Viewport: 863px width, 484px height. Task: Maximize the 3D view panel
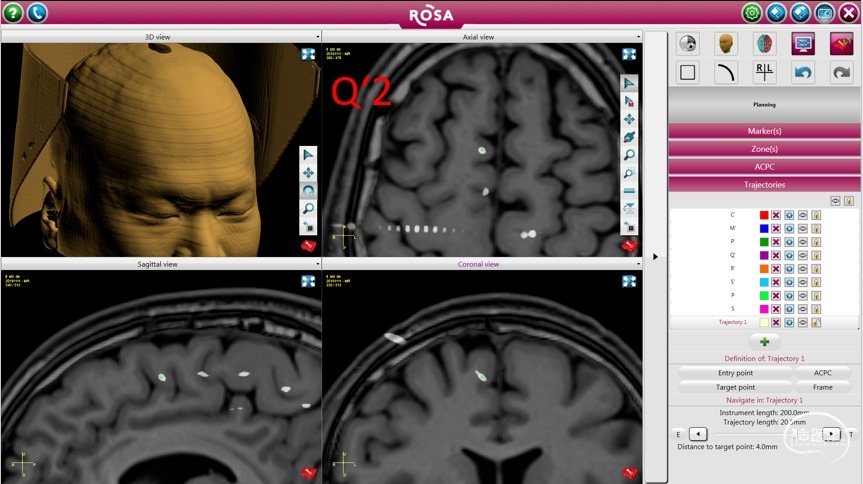pyautogui.click(x=308, y=53)
